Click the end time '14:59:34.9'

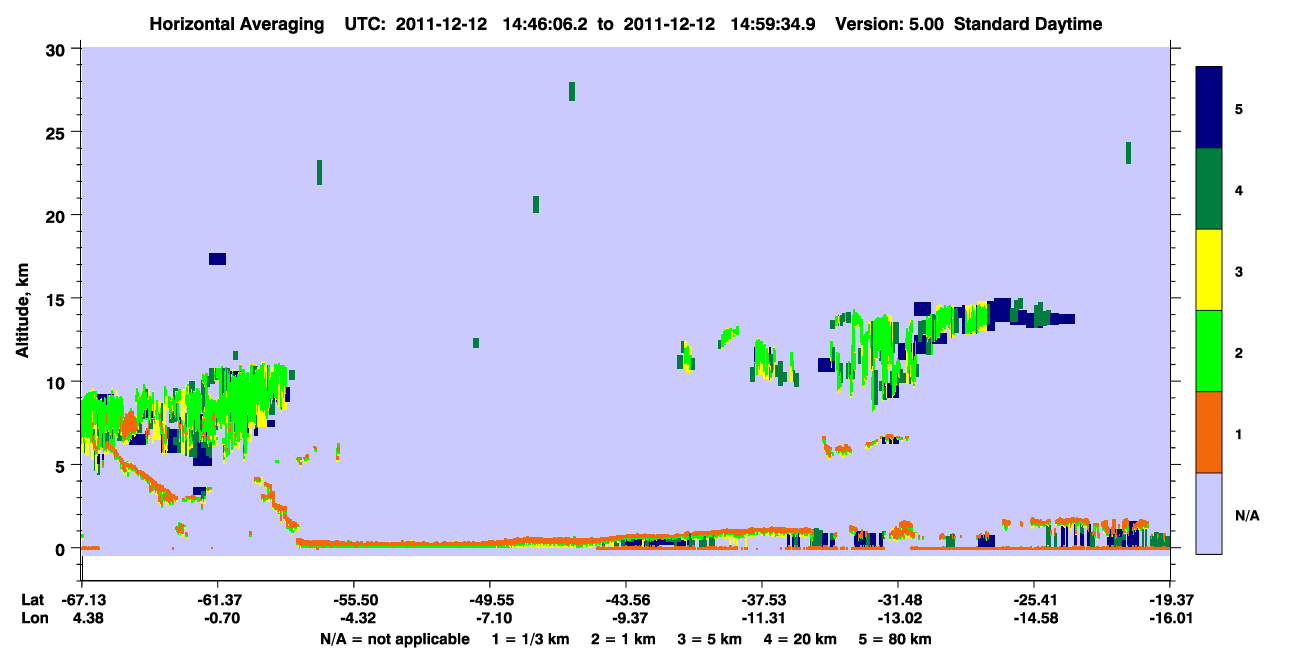point(775,24)
